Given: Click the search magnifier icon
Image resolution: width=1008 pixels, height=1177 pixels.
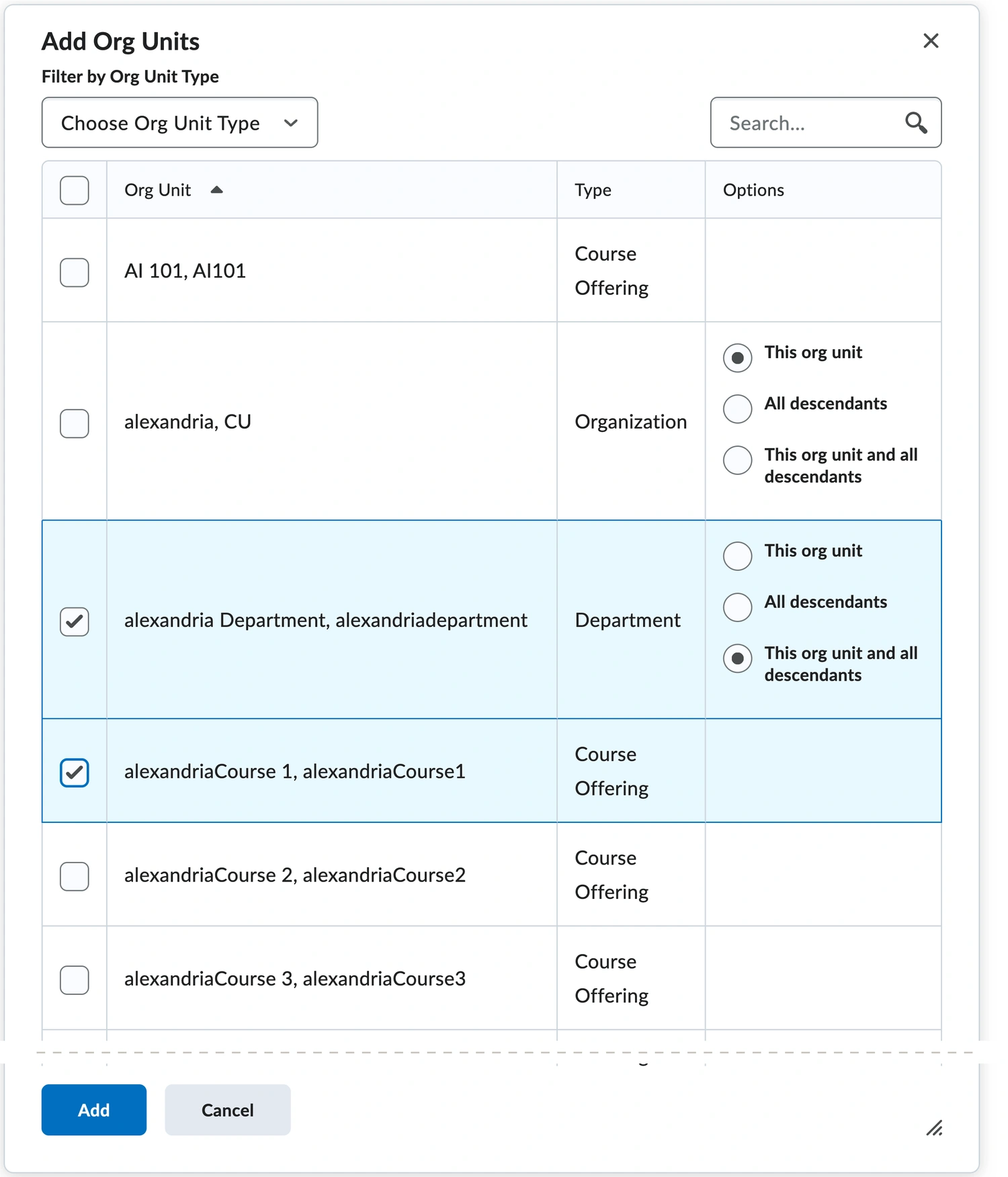Looking at the screenshot, I should [x=916, y=123].
